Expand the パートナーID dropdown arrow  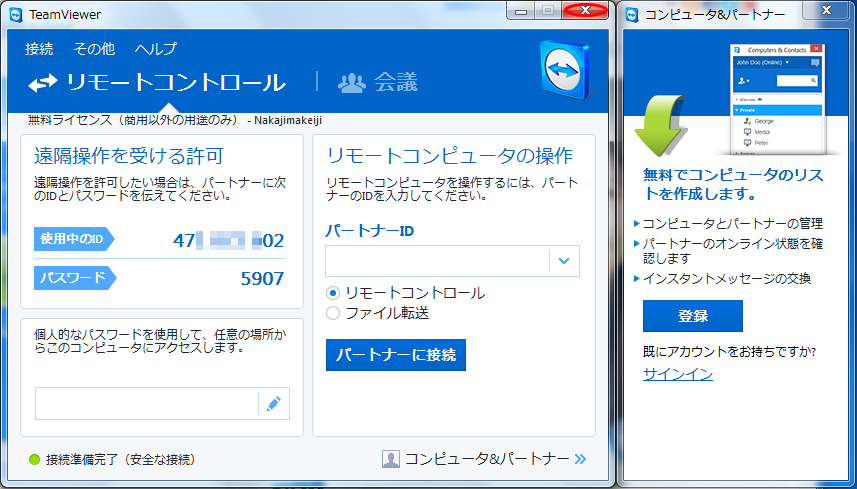(564, 261)
